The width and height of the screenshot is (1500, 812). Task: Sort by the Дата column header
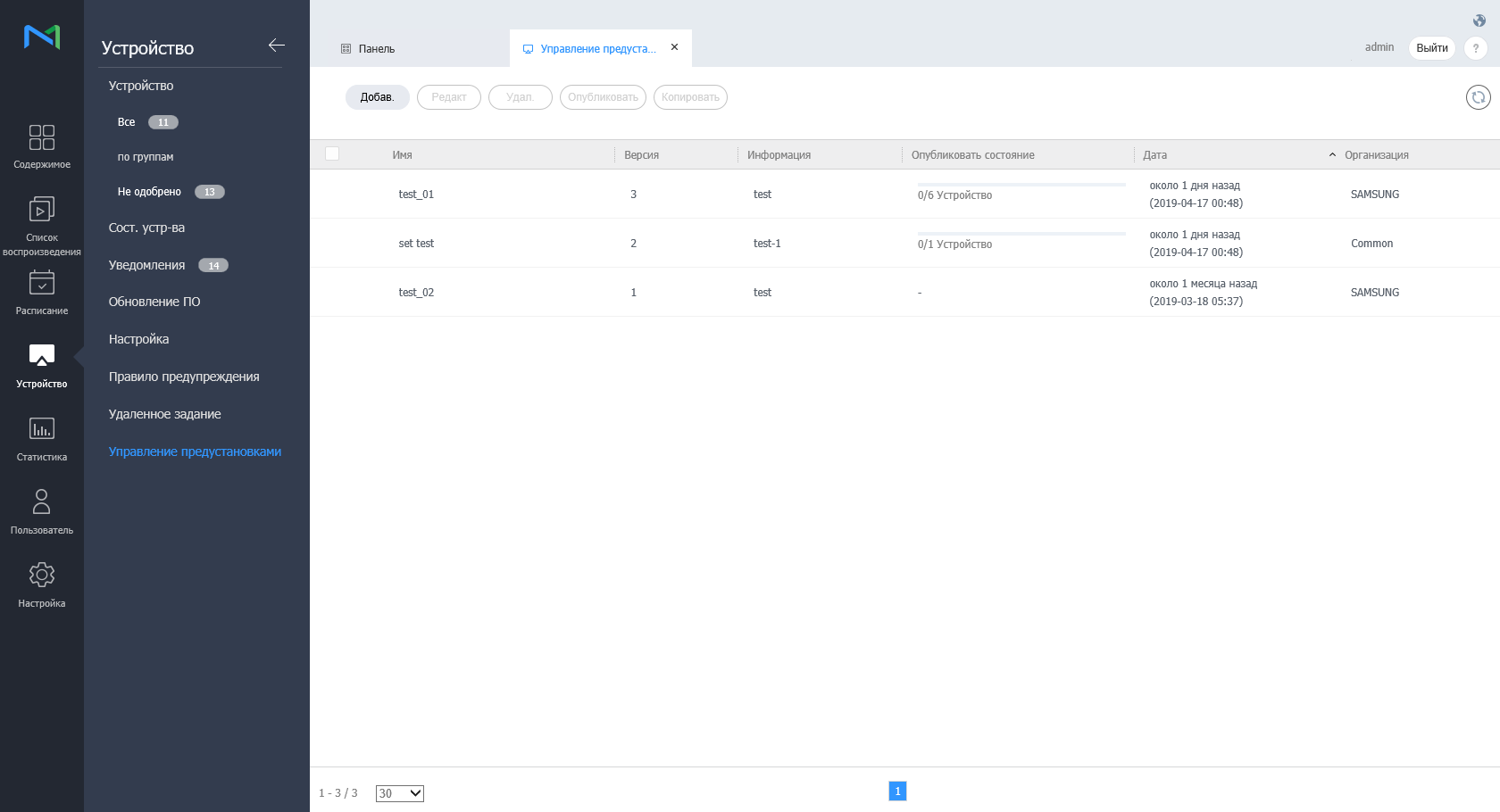[x=1154, y=155]
